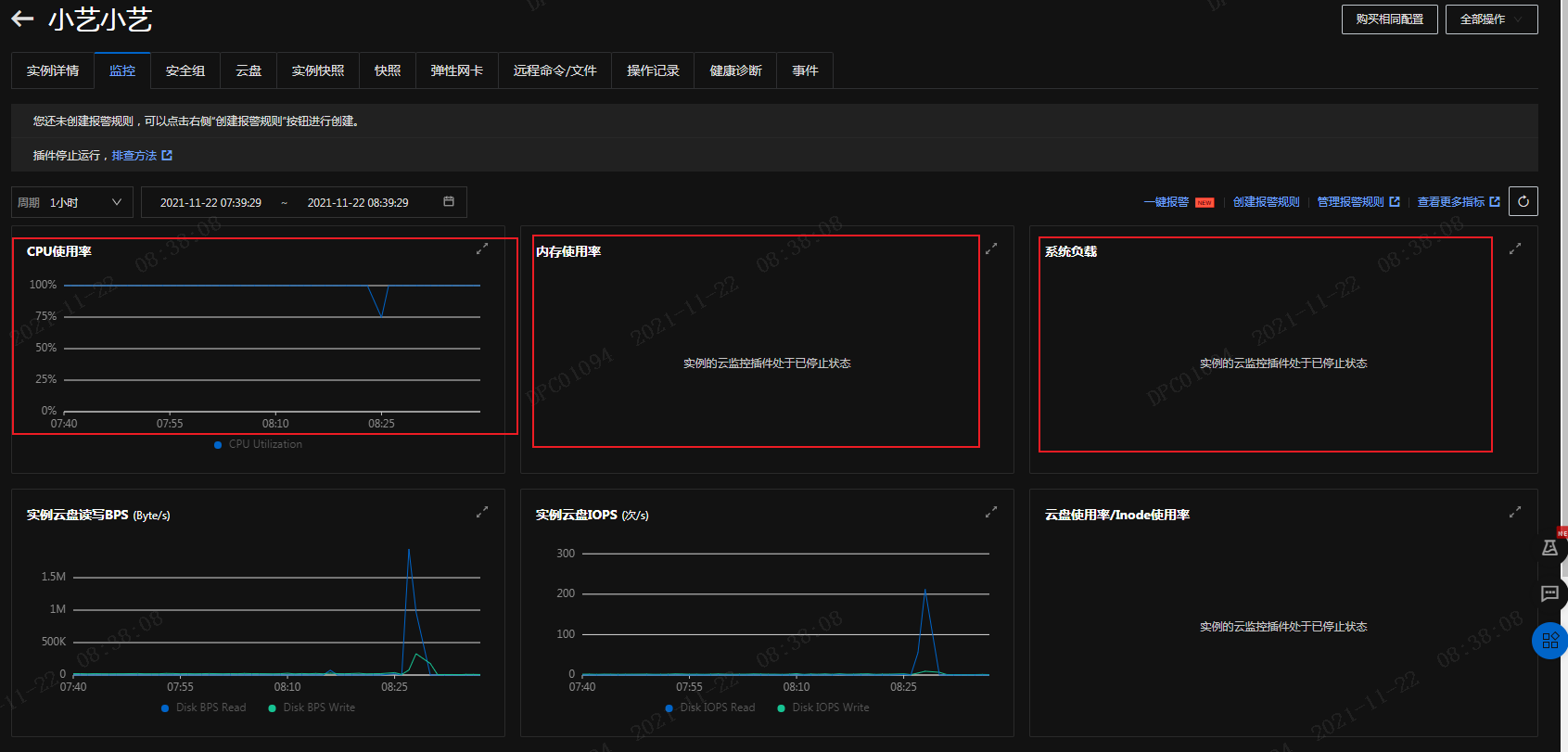Click external link icon beside 查看更多指标

point(1495,201)
